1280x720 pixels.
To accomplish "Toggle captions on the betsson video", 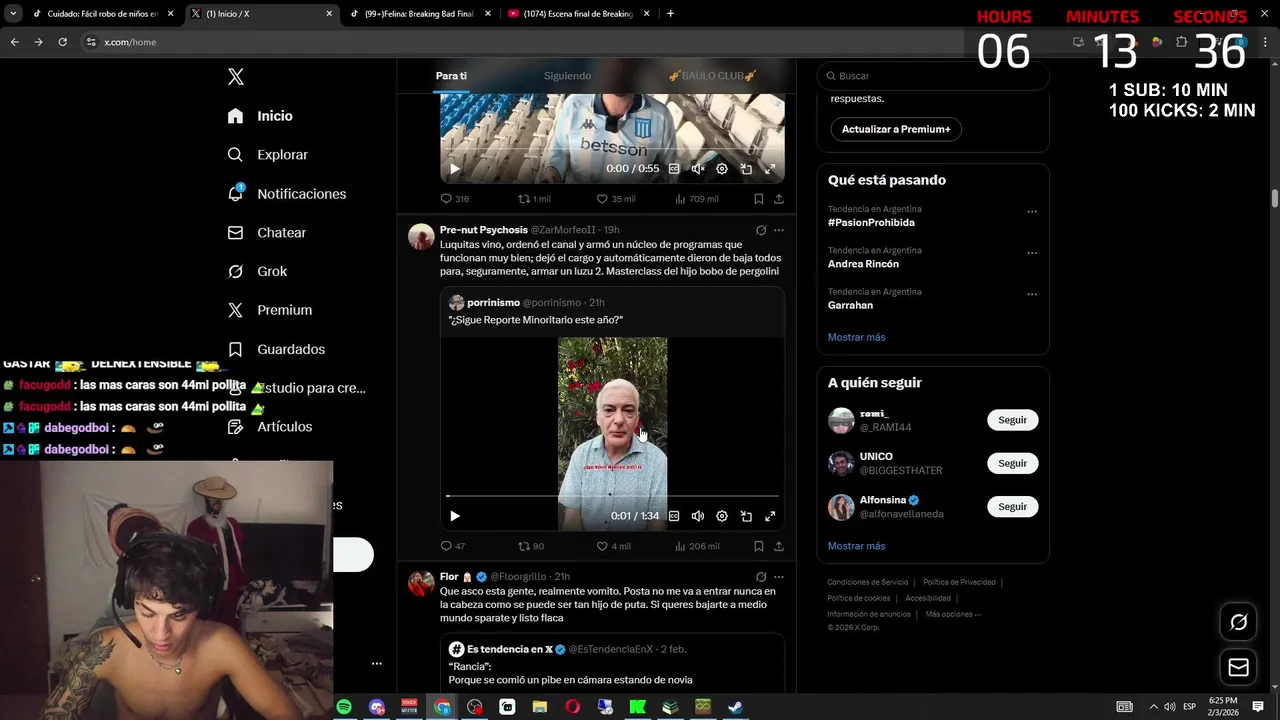I will pos(674,169).
